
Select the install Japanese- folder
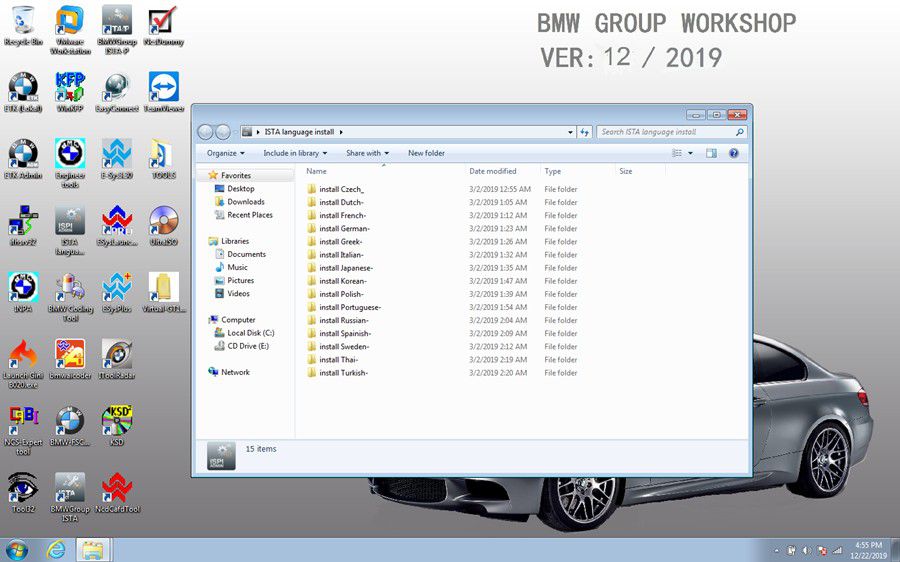[346, 268]
